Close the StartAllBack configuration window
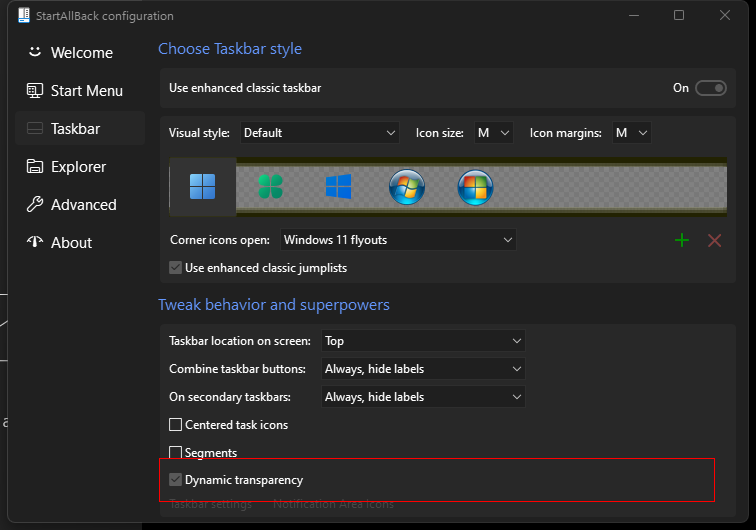 point(725,15)
